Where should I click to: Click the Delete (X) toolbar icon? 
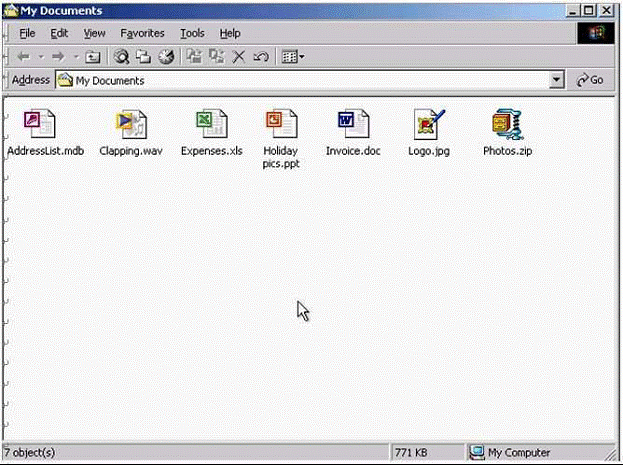(239, 57)
